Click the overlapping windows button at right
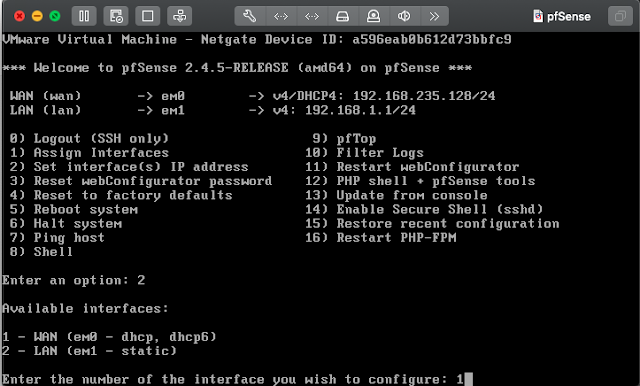Image resolution: width=640 pixels, height=386 pixels. pos(620,16)
